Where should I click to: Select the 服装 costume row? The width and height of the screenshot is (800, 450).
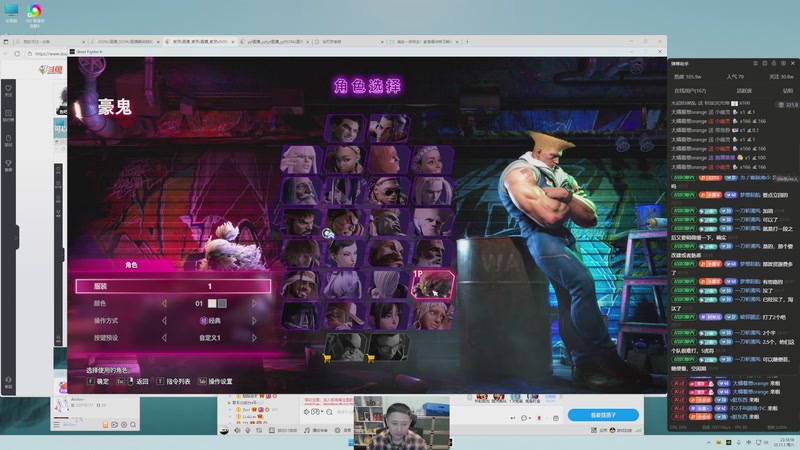pos(173,286)
